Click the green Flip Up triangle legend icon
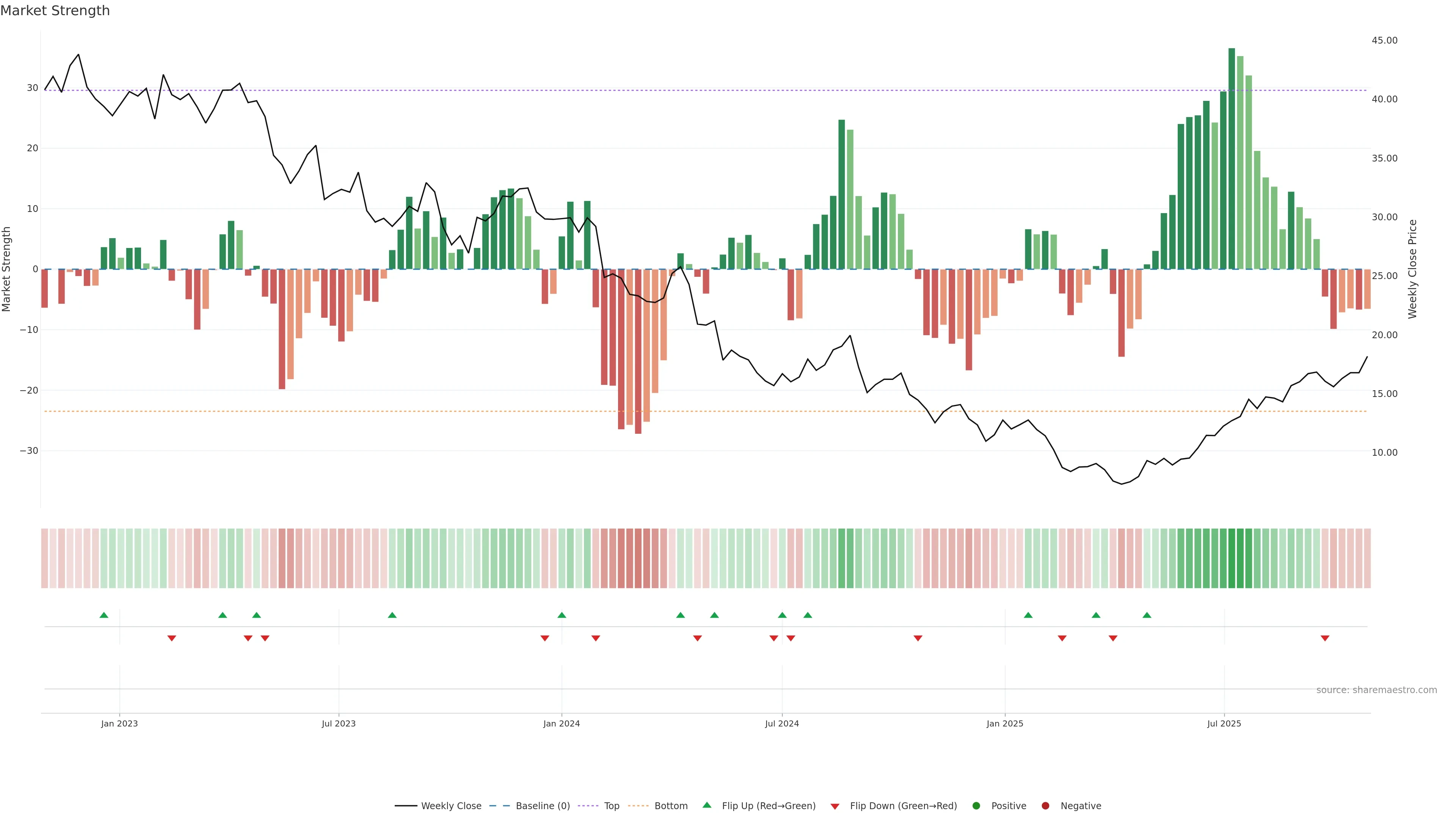Image resolution: width=1456 pixels, height=819 pixels. tap(706, 805)
